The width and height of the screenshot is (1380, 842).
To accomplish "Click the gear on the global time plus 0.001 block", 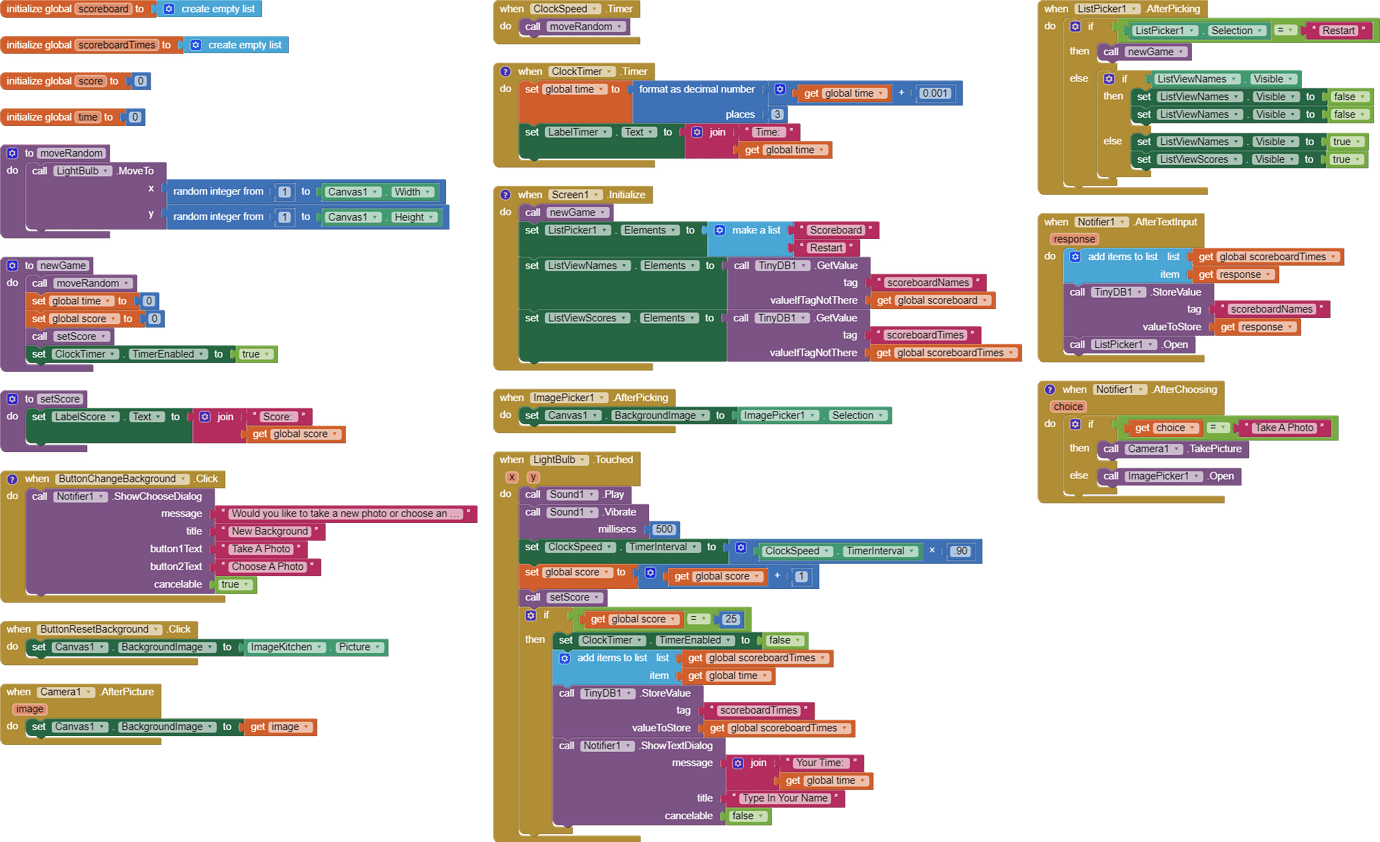I will pos(779,90).
